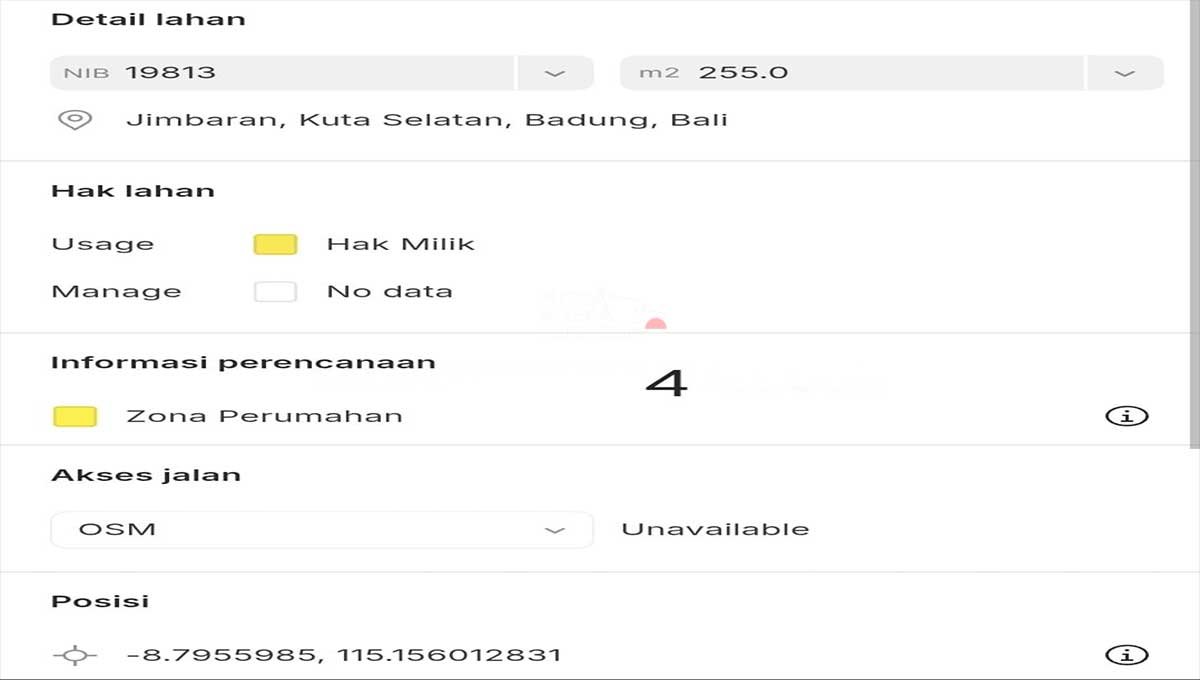This screenshot has width=1200, height=680.
Task: Click the Unavailable road access status
Action: click(715, 529)
